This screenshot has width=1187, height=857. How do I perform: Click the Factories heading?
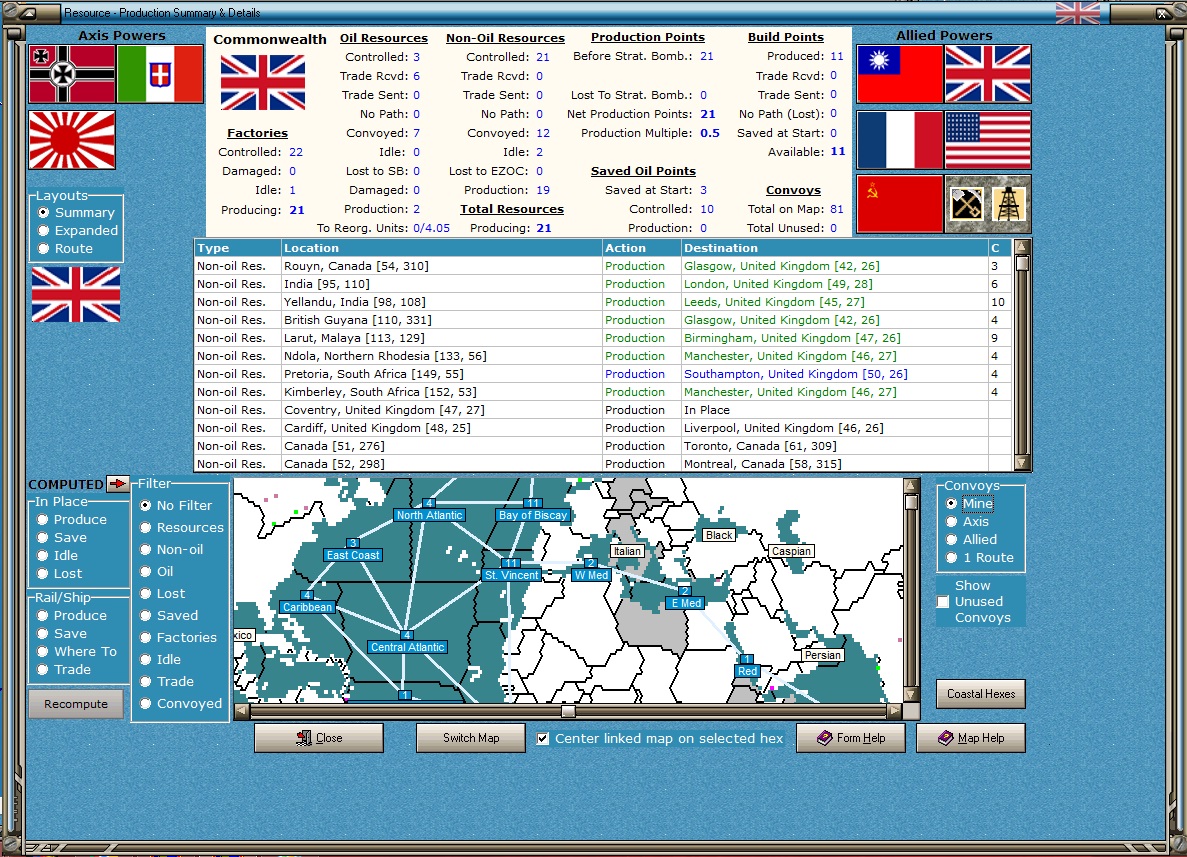coord(257,133)
